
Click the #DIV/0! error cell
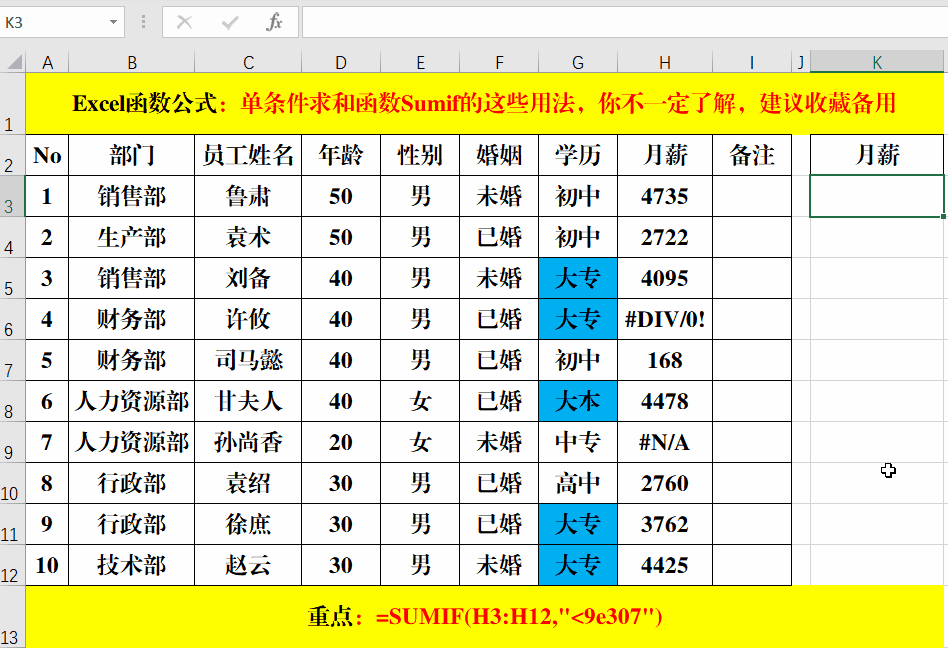665,319
